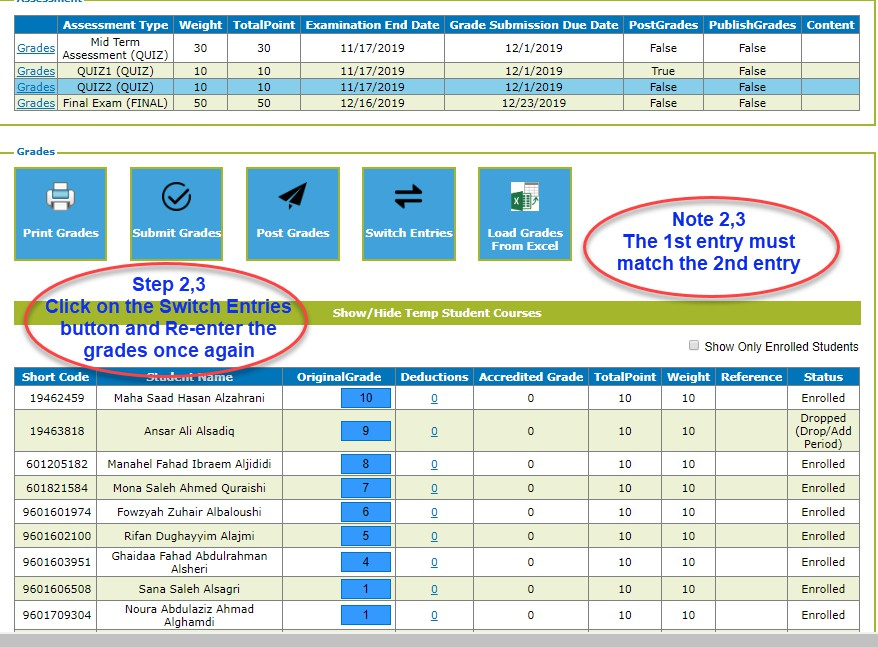The height and width of the screenshot is (647, 878).
Task: Click the Accredited Grade column header
Action: [x=531, y=377]
